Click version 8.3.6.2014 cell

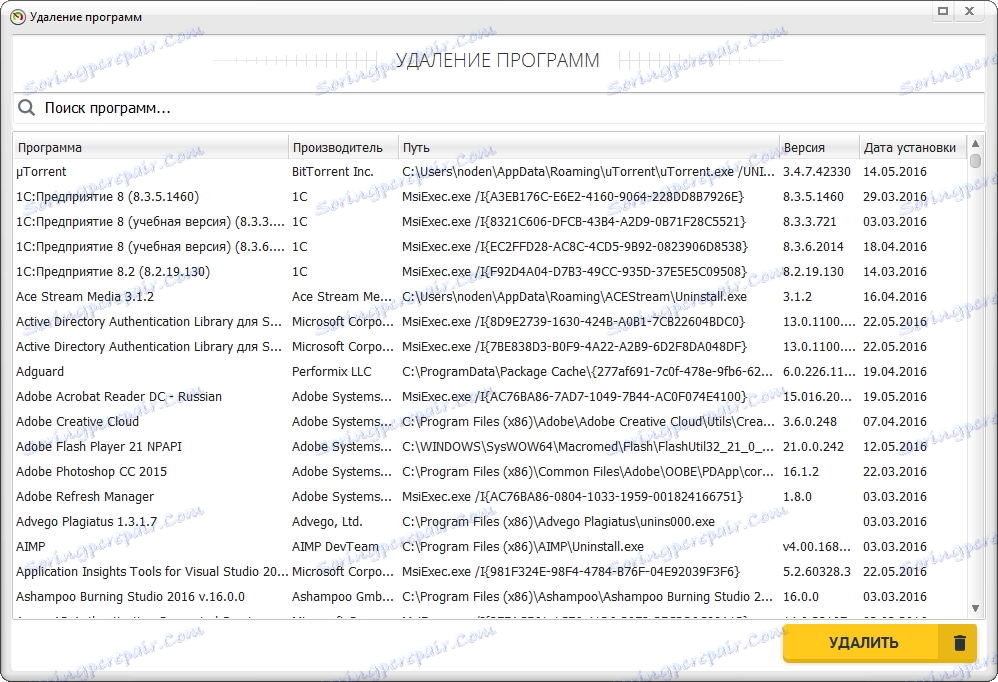813,247
